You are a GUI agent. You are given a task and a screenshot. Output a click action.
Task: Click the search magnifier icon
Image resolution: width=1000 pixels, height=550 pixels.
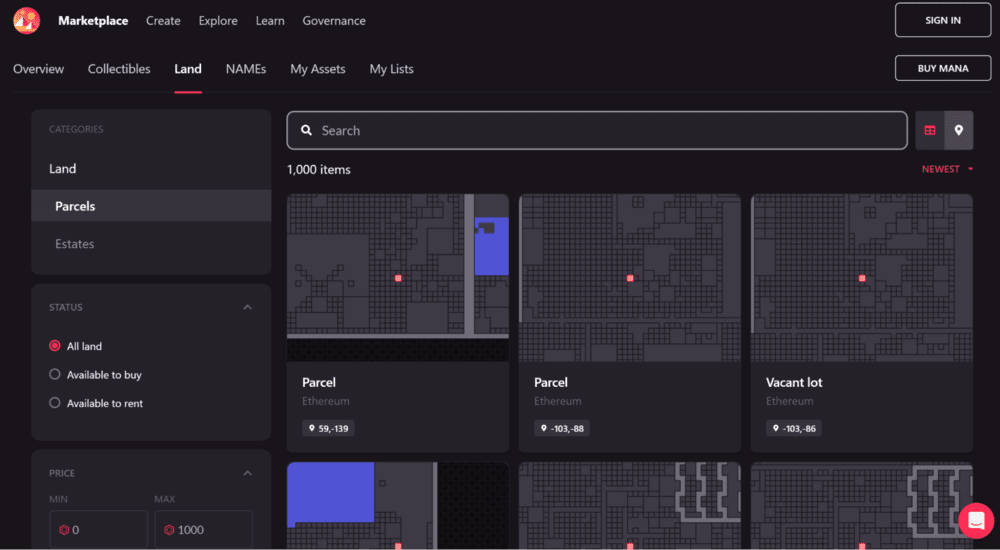pos(307,130)
